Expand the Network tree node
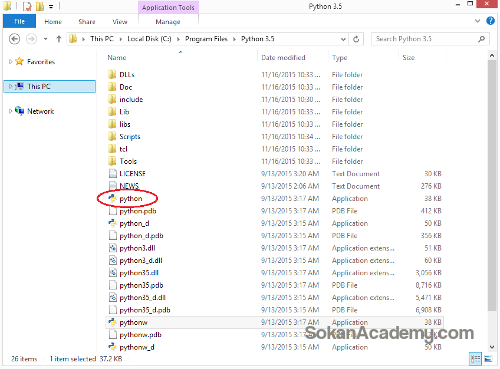 (x=10, y=111)
